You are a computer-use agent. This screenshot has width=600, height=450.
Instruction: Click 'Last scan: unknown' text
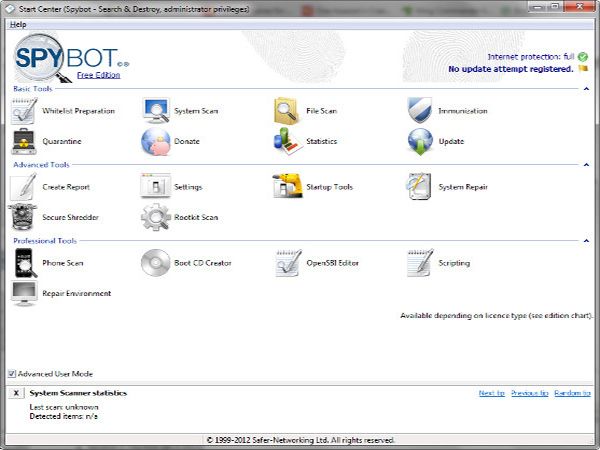click(x=64, y=407)
